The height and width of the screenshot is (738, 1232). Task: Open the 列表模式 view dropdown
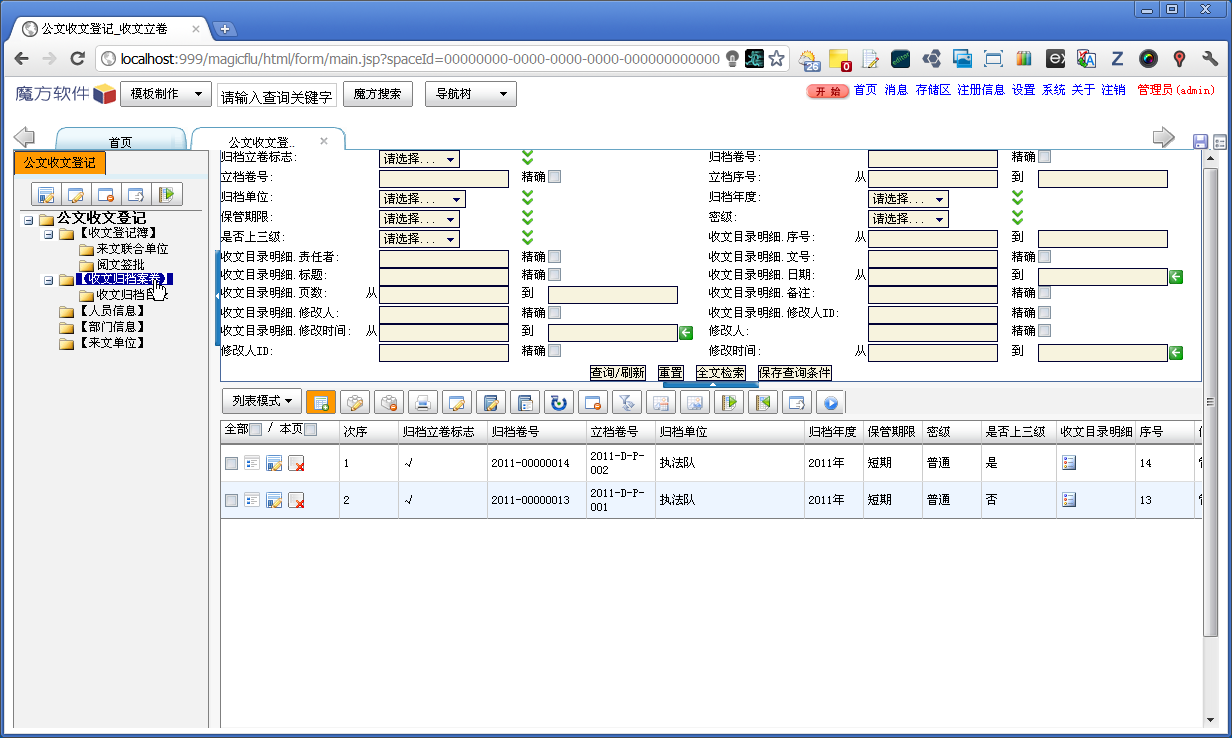point(262,401)
